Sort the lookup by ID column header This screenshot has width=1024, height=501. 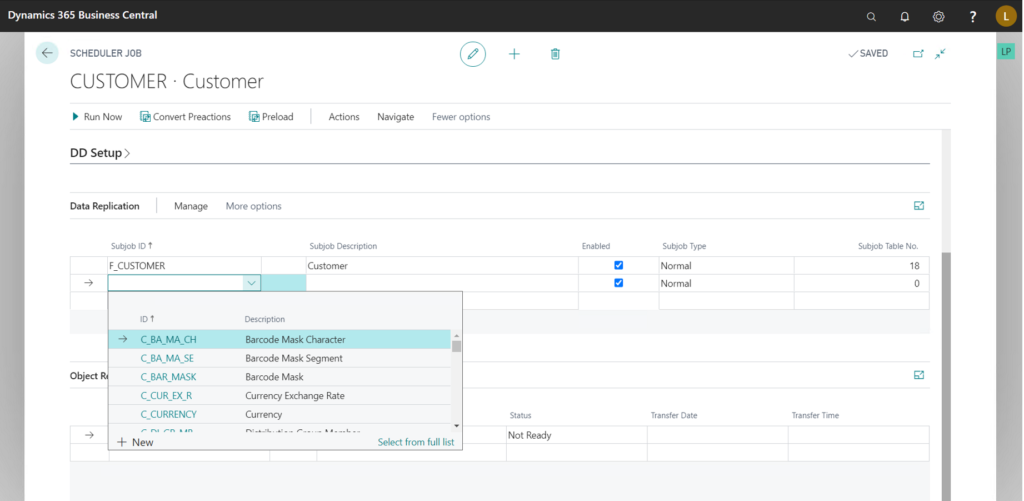147,319
